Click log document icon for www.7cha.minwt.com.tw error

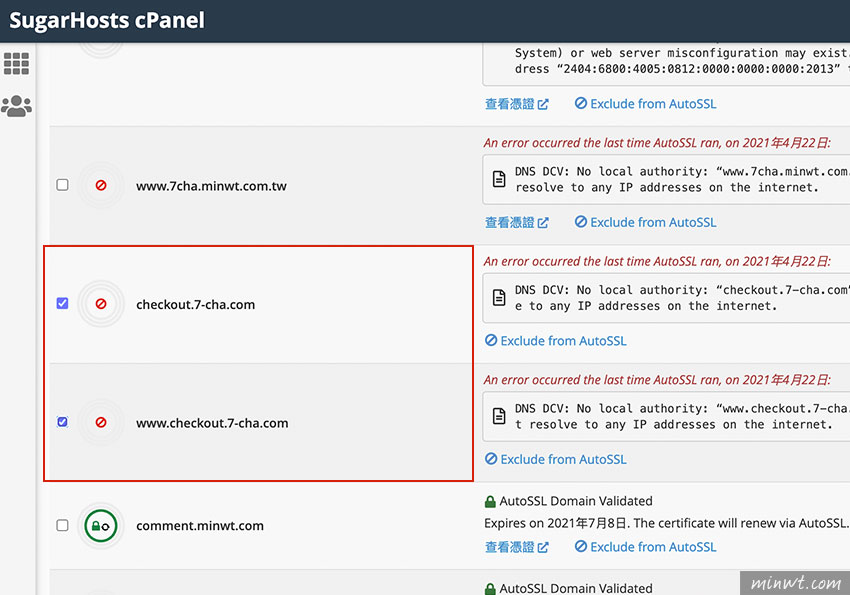pos(499,179)
